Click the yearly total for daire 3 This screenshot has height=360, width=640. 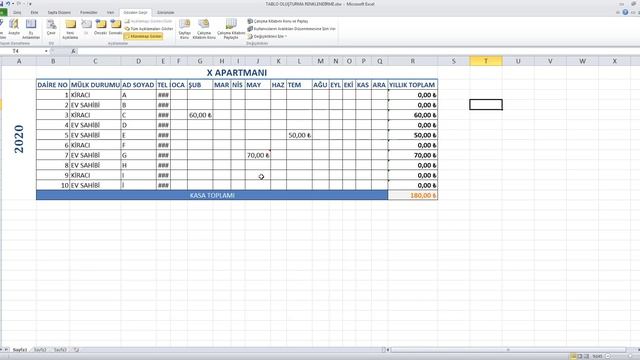[x=413, y=115]
